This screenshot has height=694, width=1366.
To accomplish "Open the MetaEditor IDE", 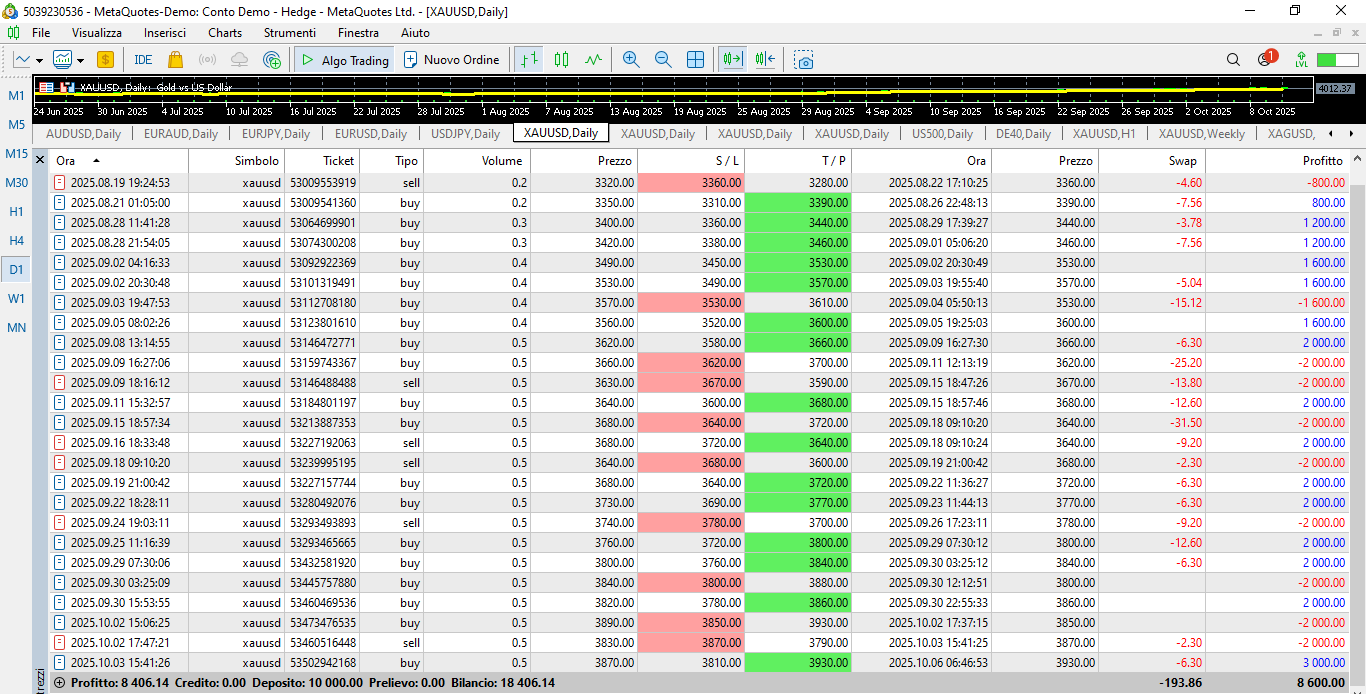I will click(x=143, y=60).
